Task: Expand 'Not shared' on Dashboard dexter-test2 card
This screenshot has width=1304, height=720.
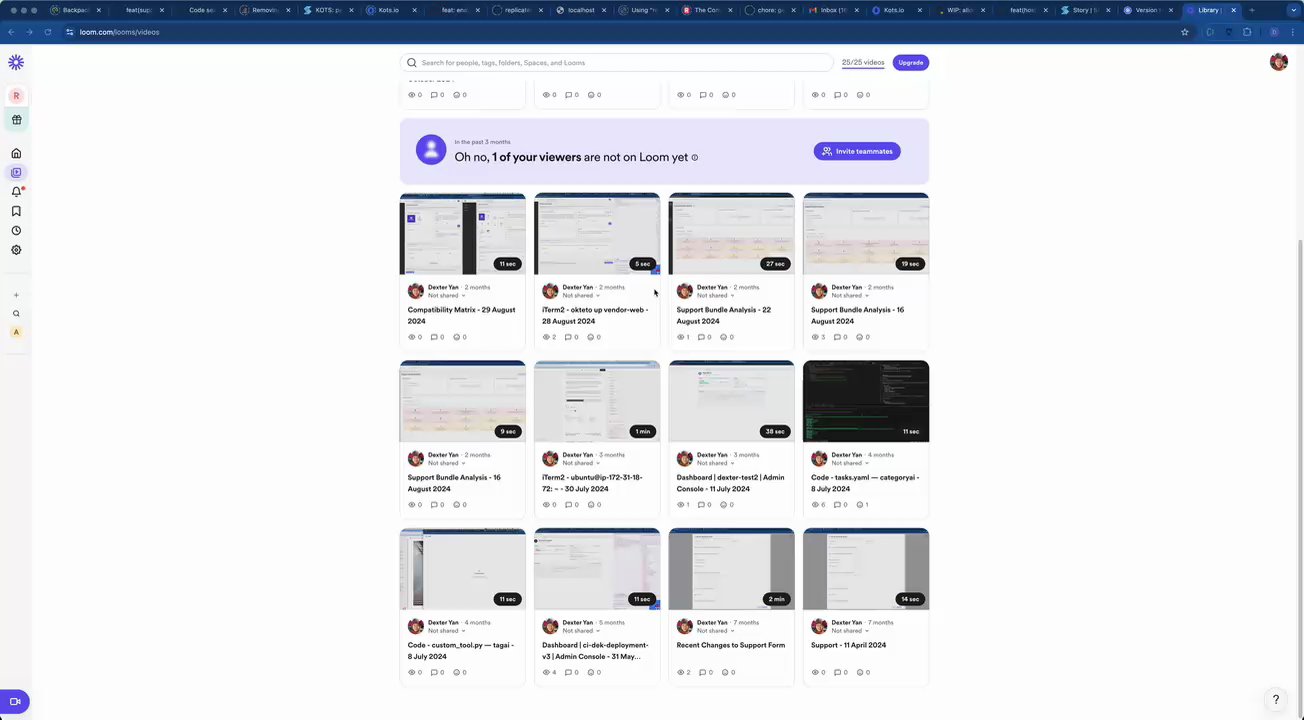Action: tap(715, 463)
